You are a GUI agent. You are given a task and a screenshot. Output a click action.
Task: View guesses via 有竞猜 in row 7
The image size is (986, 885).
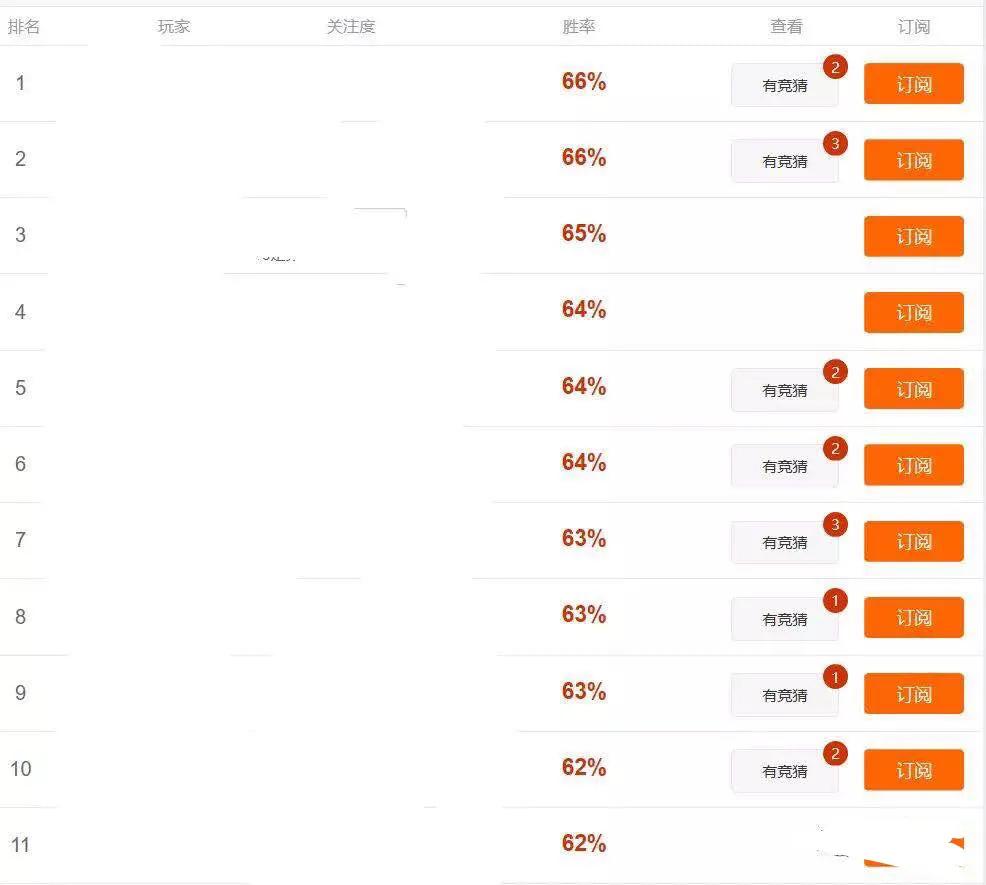tap(784, 543)
